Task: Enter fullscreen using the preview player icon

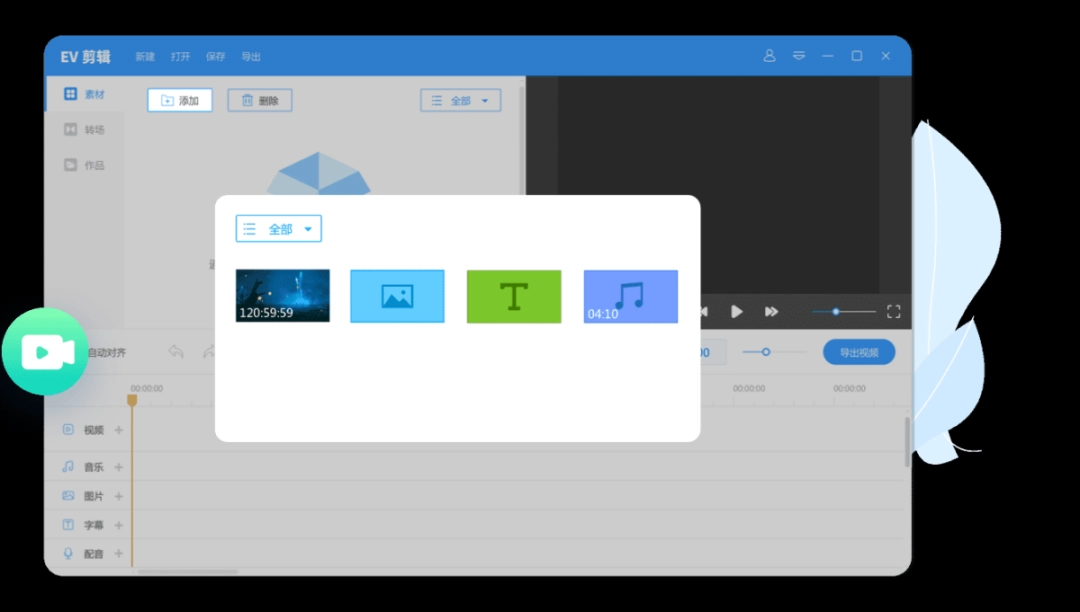Action: [x=893, y=311]
